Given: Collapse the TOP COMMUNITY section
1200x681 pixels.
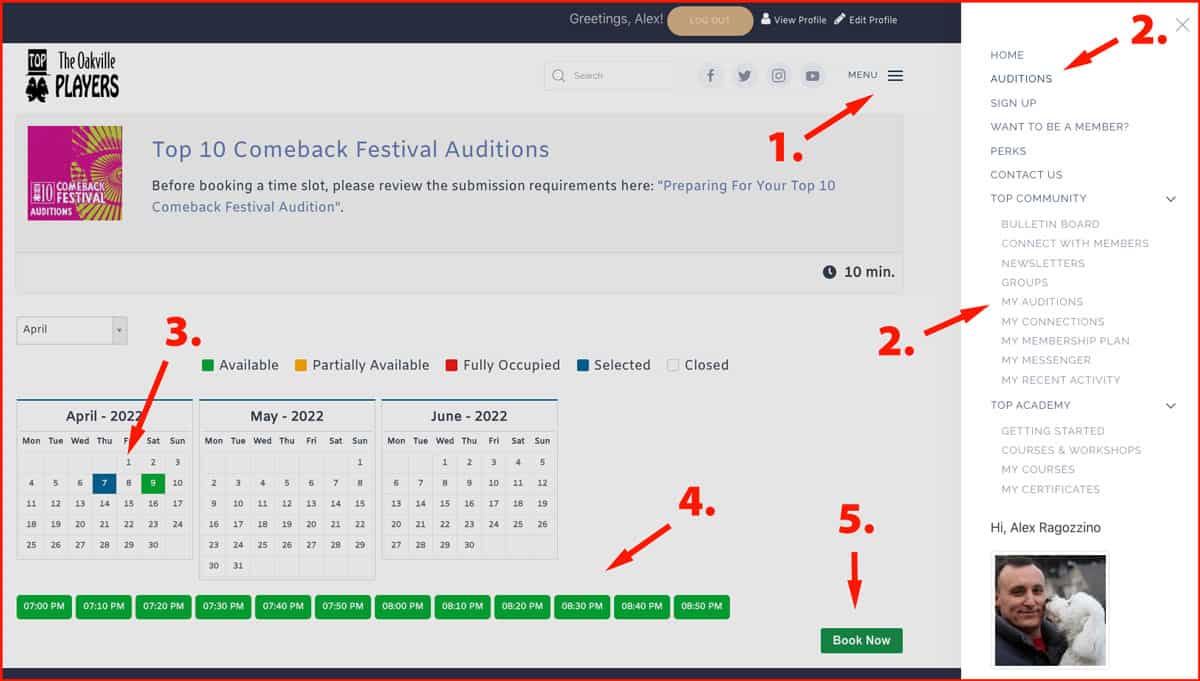Looking at the screenshot, I should [x=1170, y=199].
